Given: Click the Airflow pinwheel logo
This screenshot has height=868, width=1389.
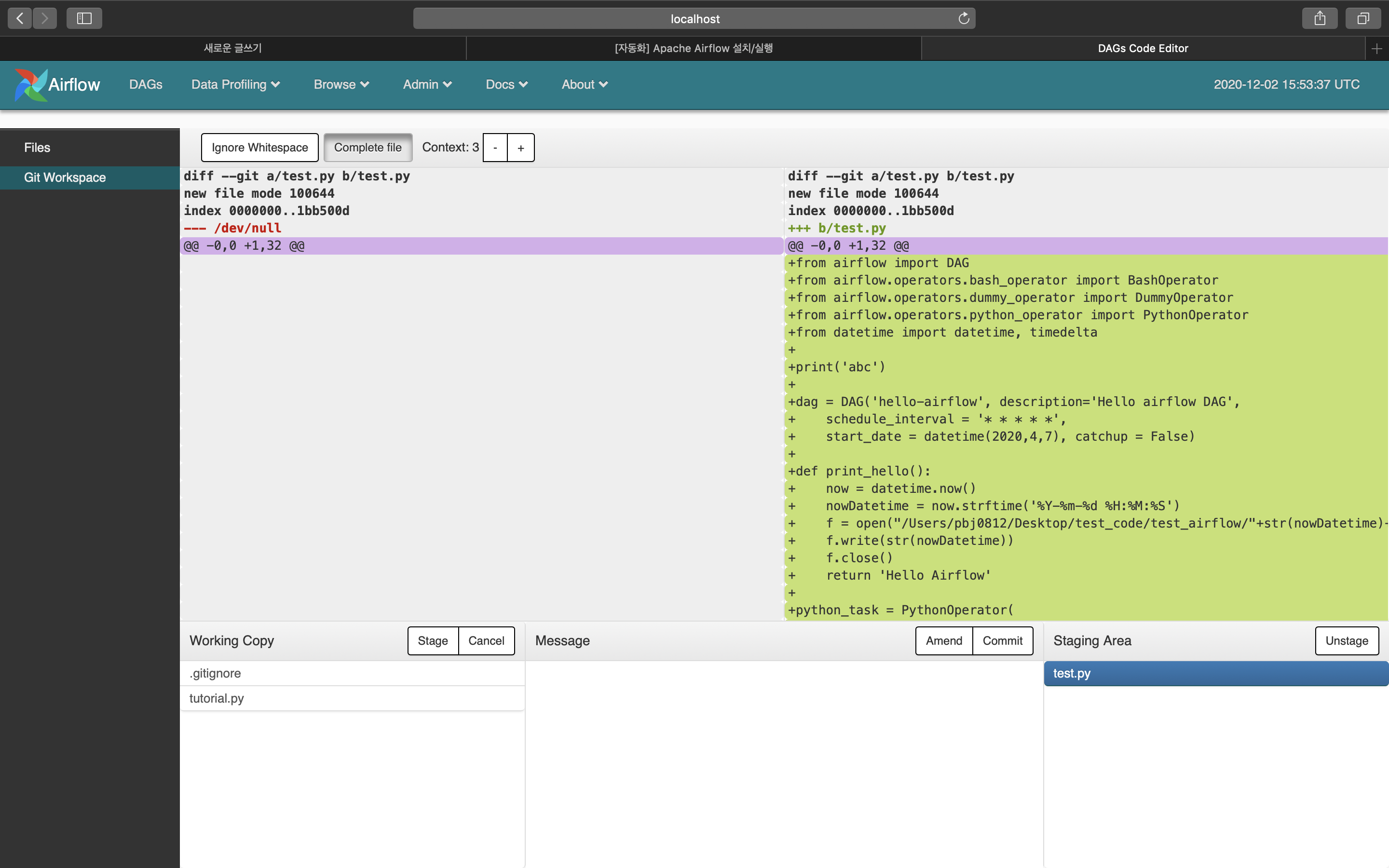Looking at the screenshot, I should tap(30, 84).
